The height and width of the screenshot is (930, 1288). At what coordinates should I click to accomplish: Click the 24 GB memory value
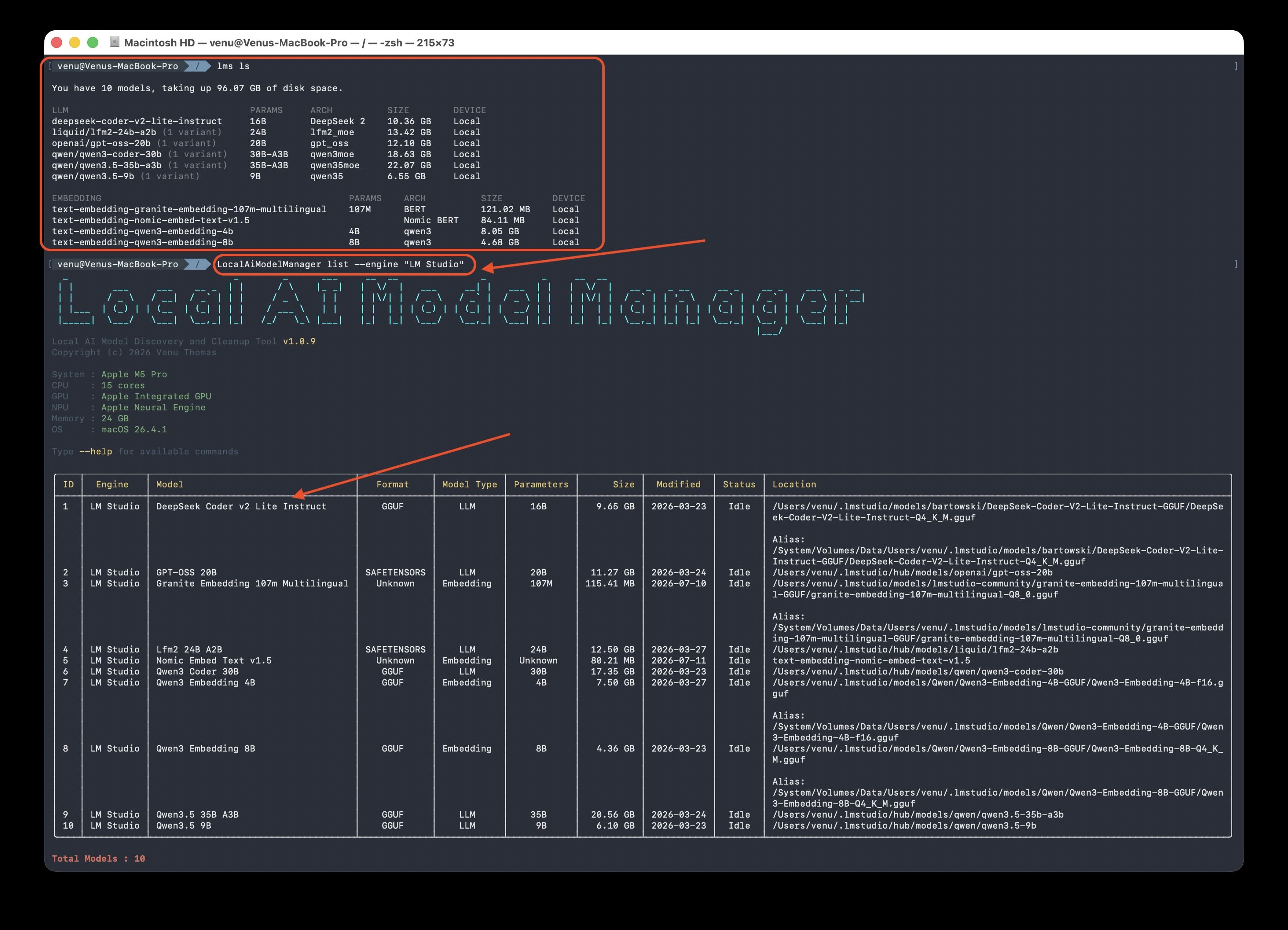tap(115, 418)
